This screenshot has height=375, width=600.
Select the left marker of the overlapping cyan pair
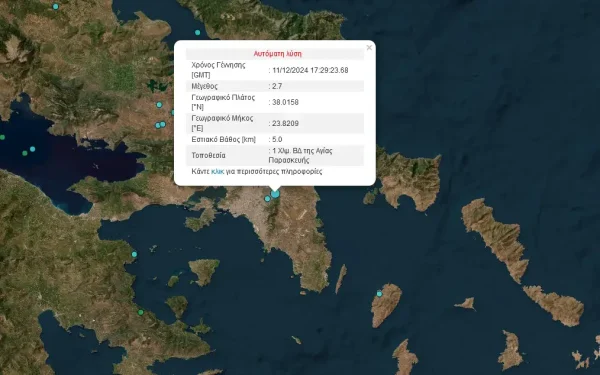point(158,125)
